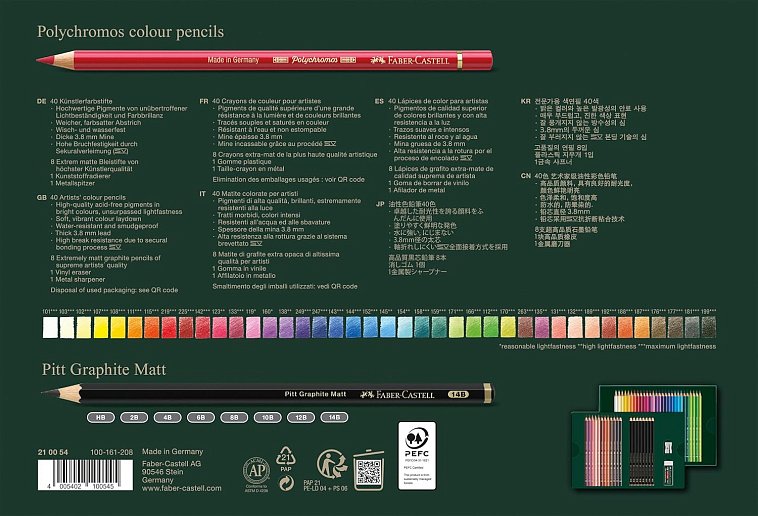
Task: Pick the teal 158 colour swatch
Action: tap(422, 327)
